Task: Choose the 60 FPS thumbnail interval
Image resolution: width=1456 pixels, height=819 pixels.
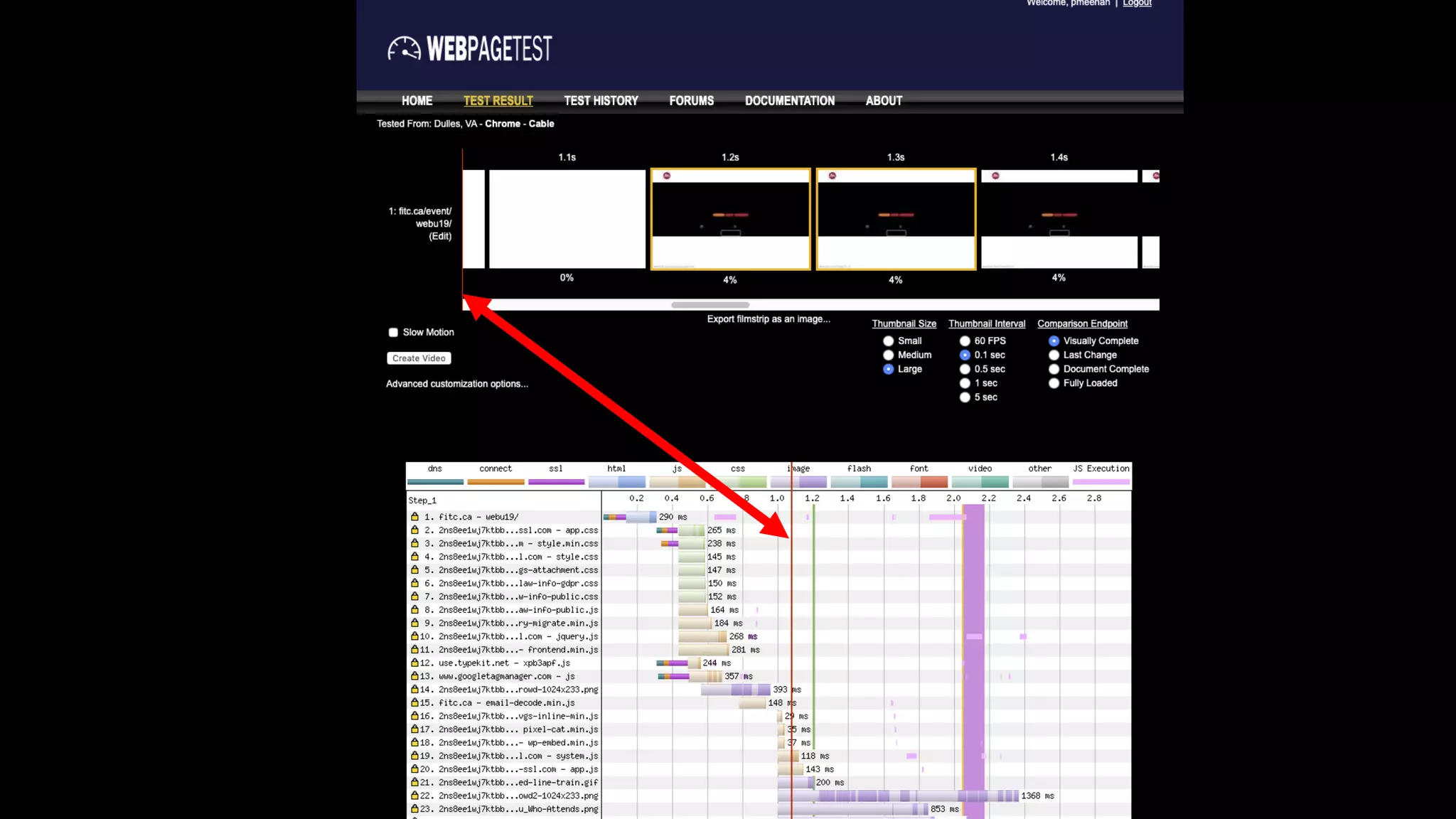Action: coord(965,341)
